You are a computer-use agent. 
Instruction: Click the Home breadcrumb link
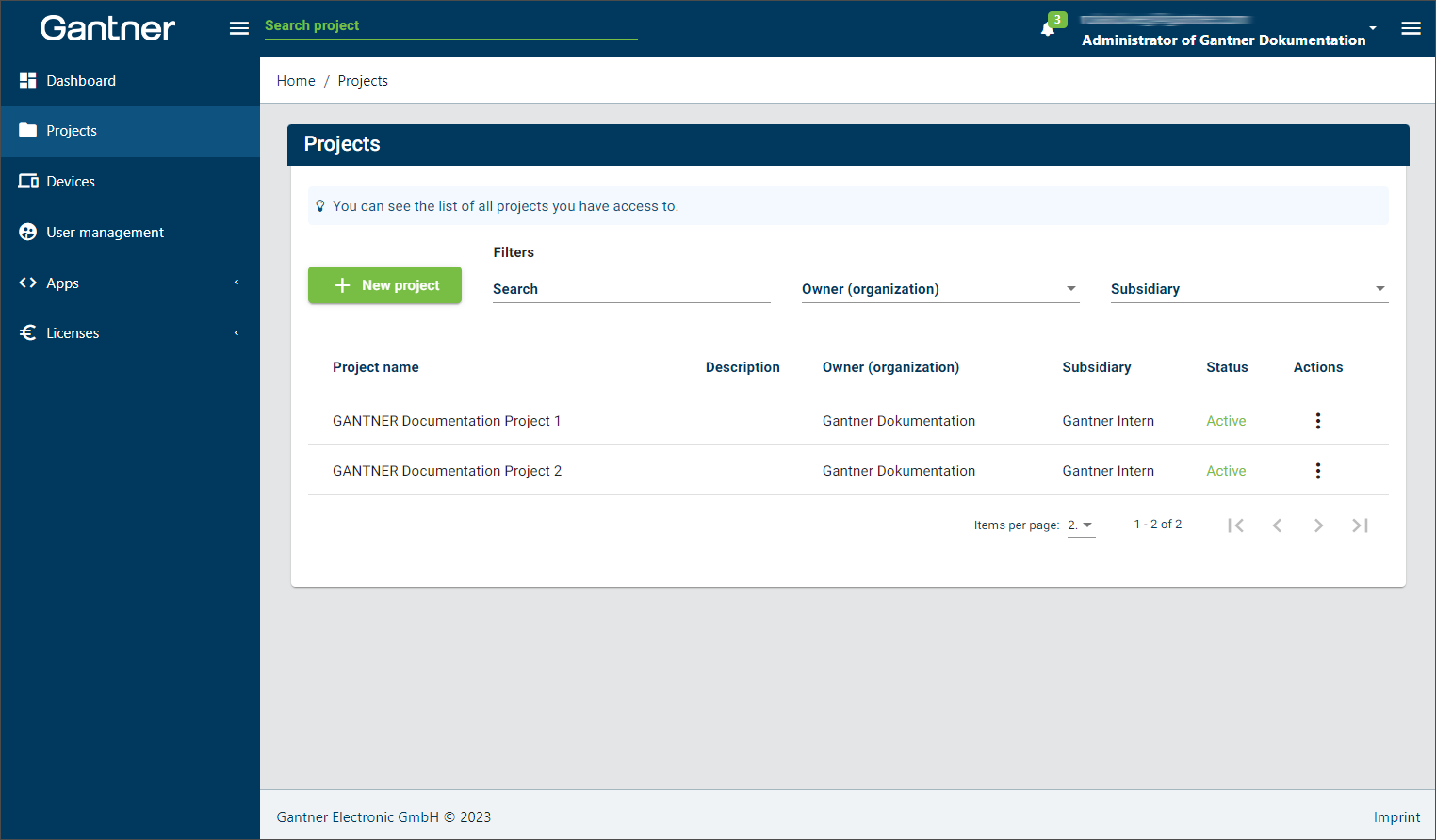296,81
